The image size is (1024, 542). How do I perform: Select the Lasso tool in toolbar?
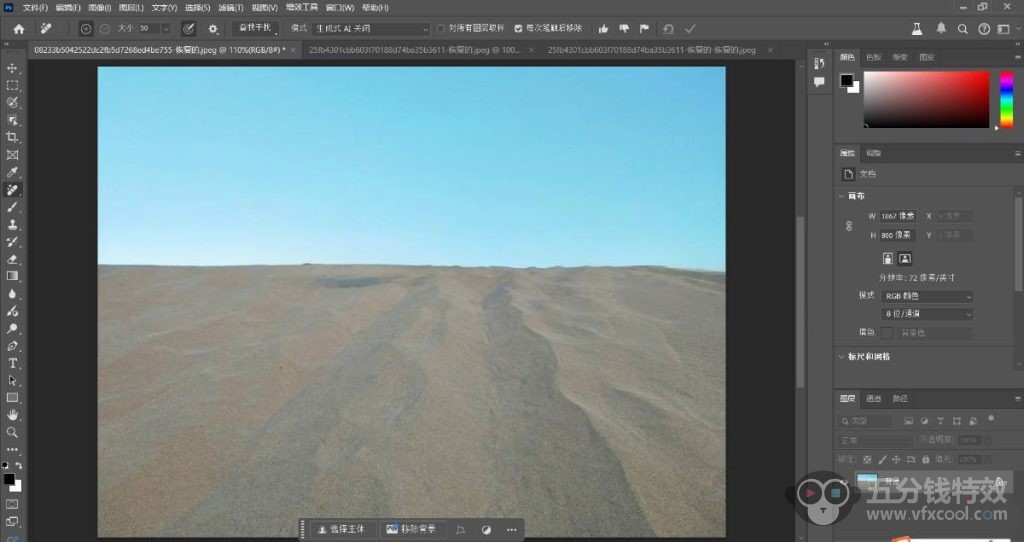pyautogui.click(x=12, y=103)
